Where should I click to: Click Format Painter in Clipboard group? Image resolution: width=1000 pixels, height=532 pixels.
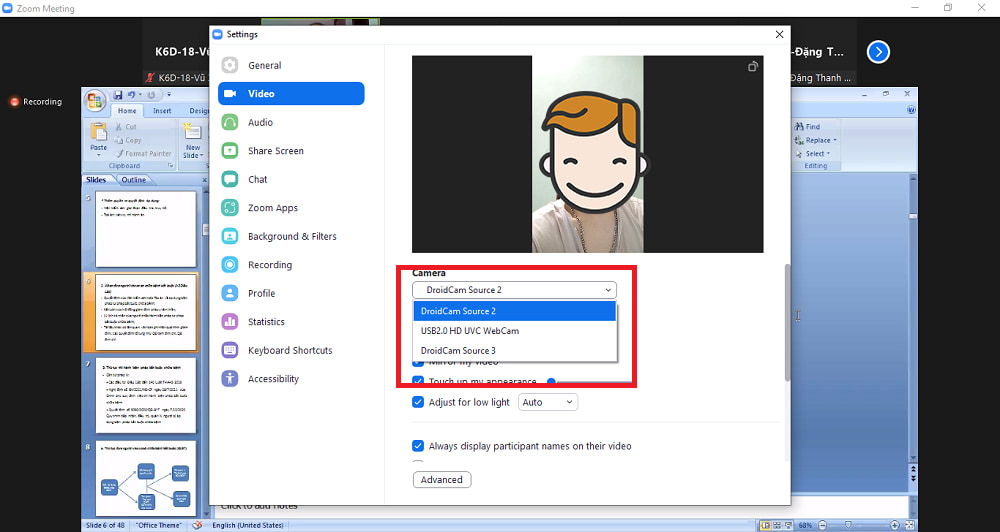coord(143,154)
